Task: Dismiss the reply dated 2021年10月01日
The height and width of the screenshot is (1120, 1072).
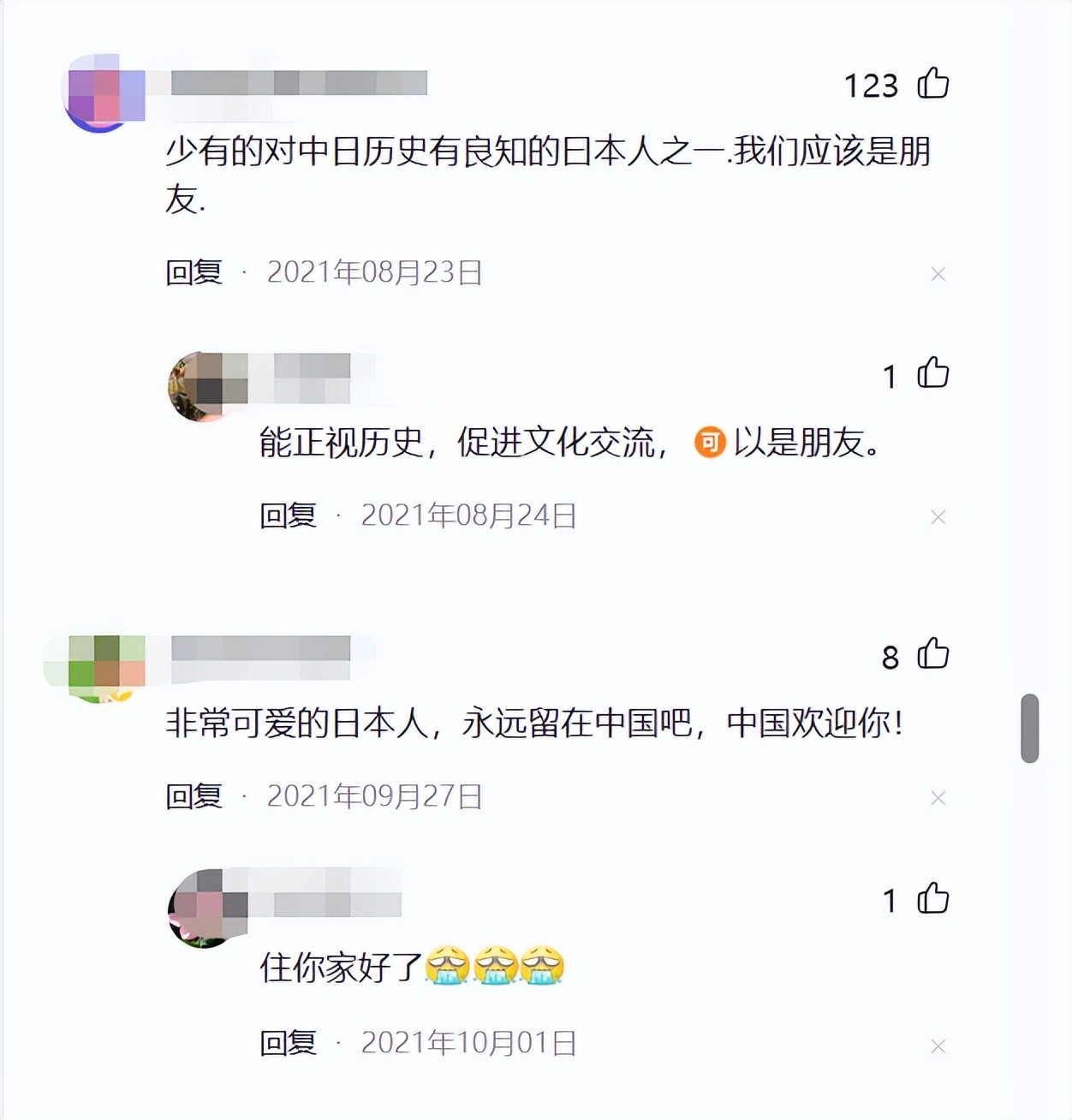Action: click(938, 1046)
